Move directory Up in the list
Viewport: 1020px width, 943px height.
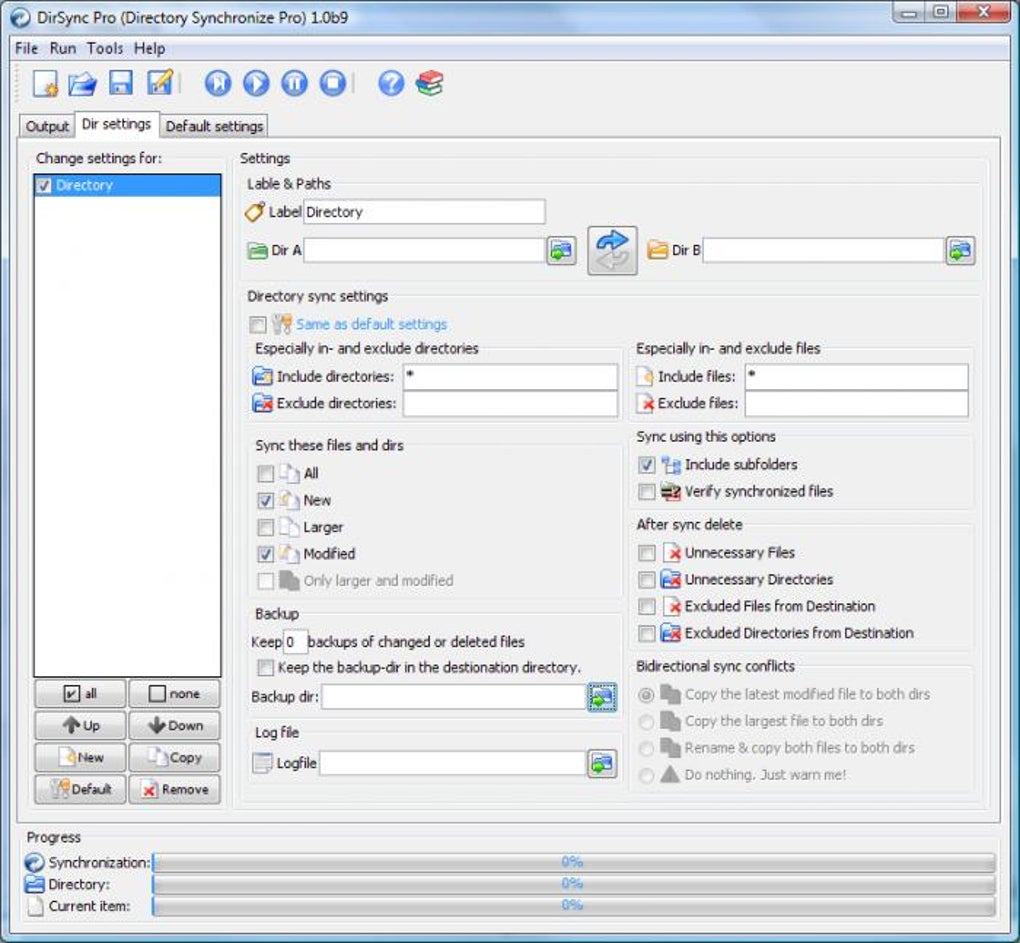[80, 726]
